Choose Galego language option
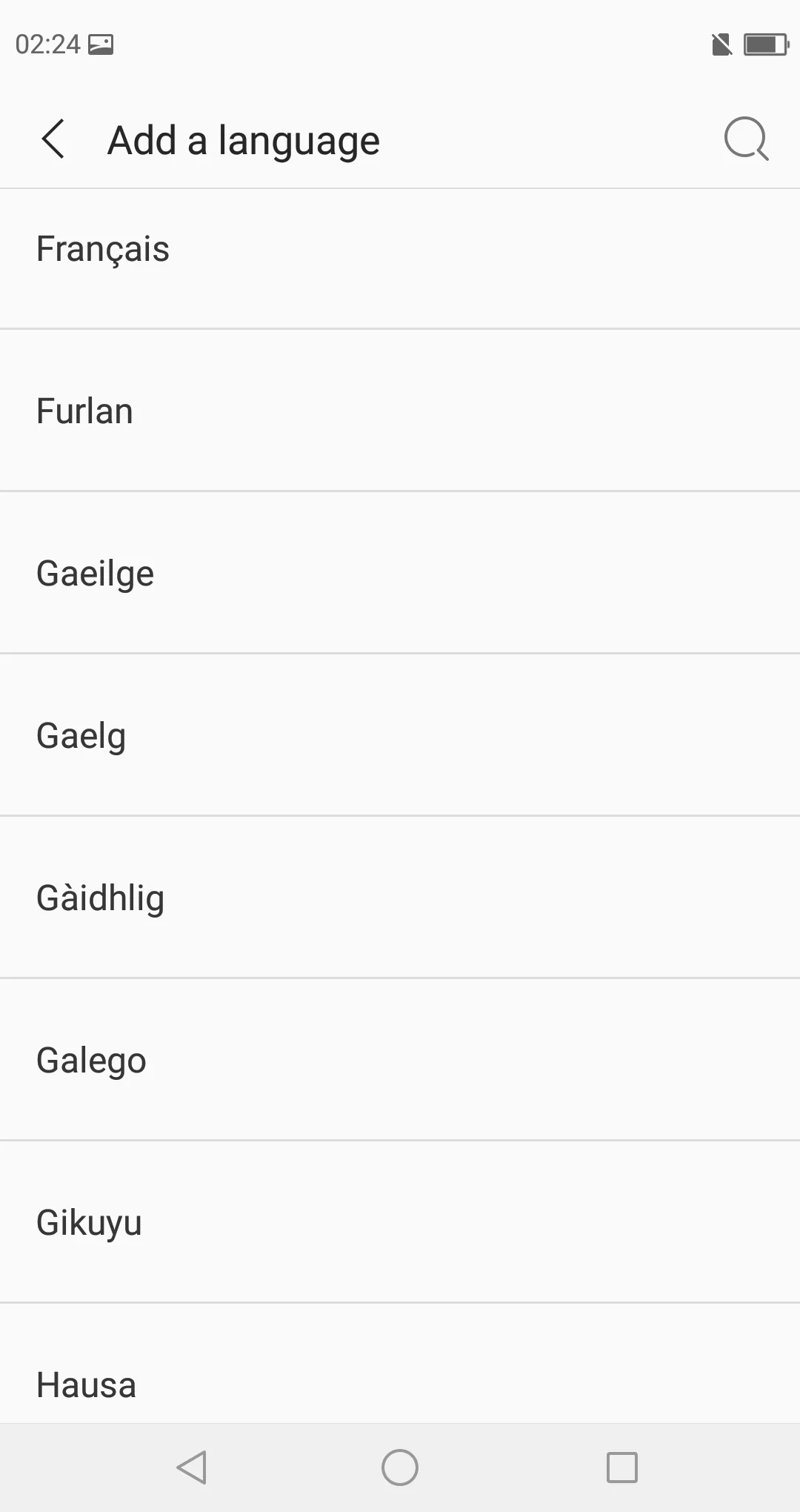800x1512 pixels. pyautogui.click(x=91, y=1061)
